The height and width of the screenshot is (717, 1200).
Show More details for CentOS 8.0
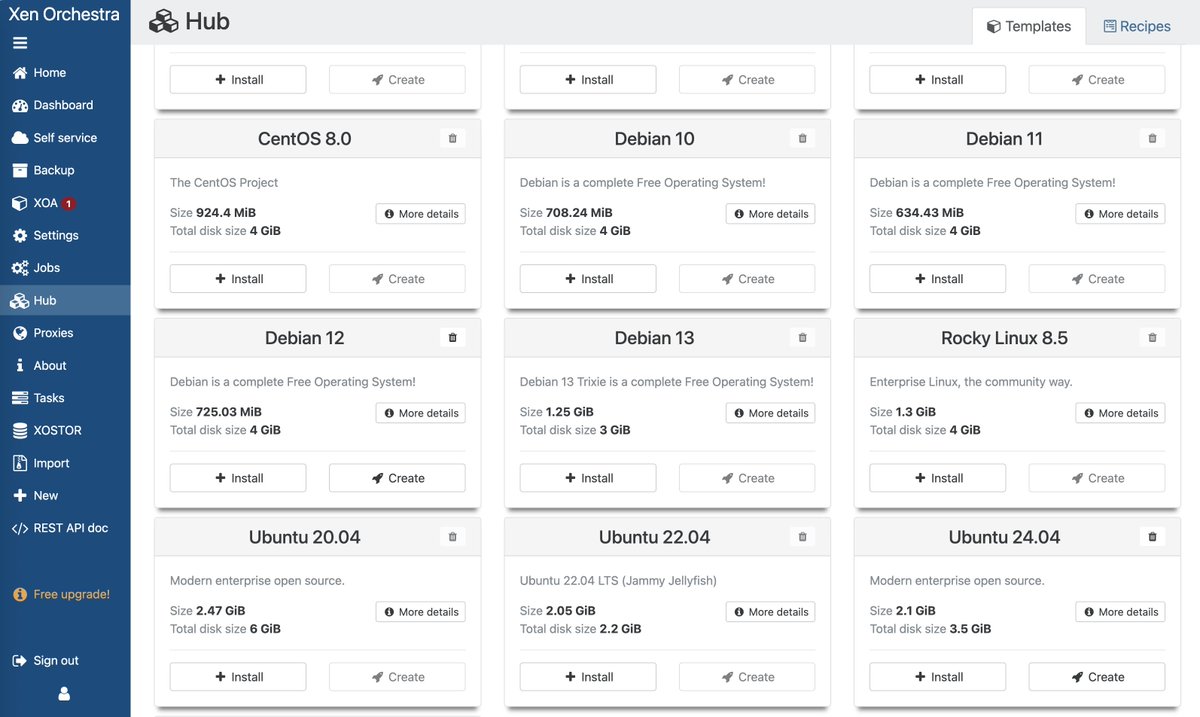421,214
